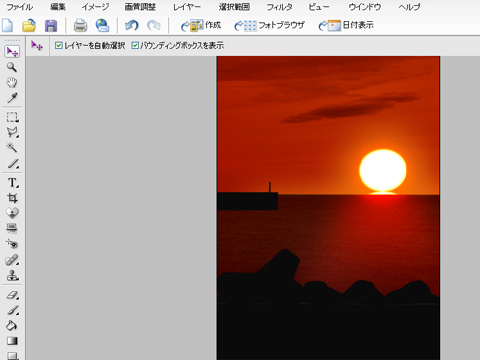Open the 選択範囲 menu
480x360 pixels.
[234, 7]
